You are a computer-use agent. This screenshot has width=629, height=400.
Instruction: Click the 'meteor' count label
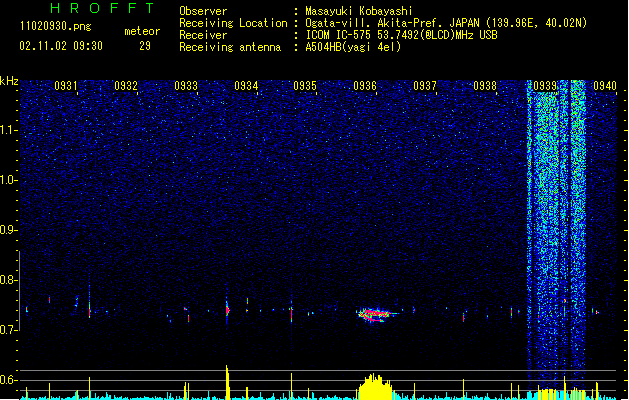pos(142,31)
